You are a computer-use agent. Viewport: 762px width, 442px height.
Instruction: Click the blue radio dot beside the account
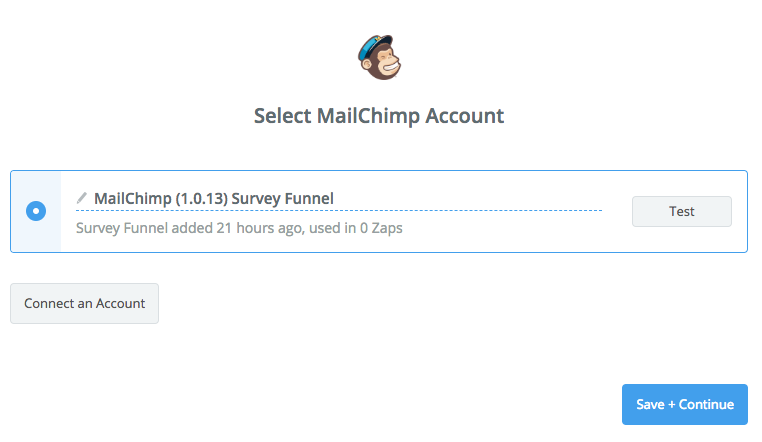36,211
